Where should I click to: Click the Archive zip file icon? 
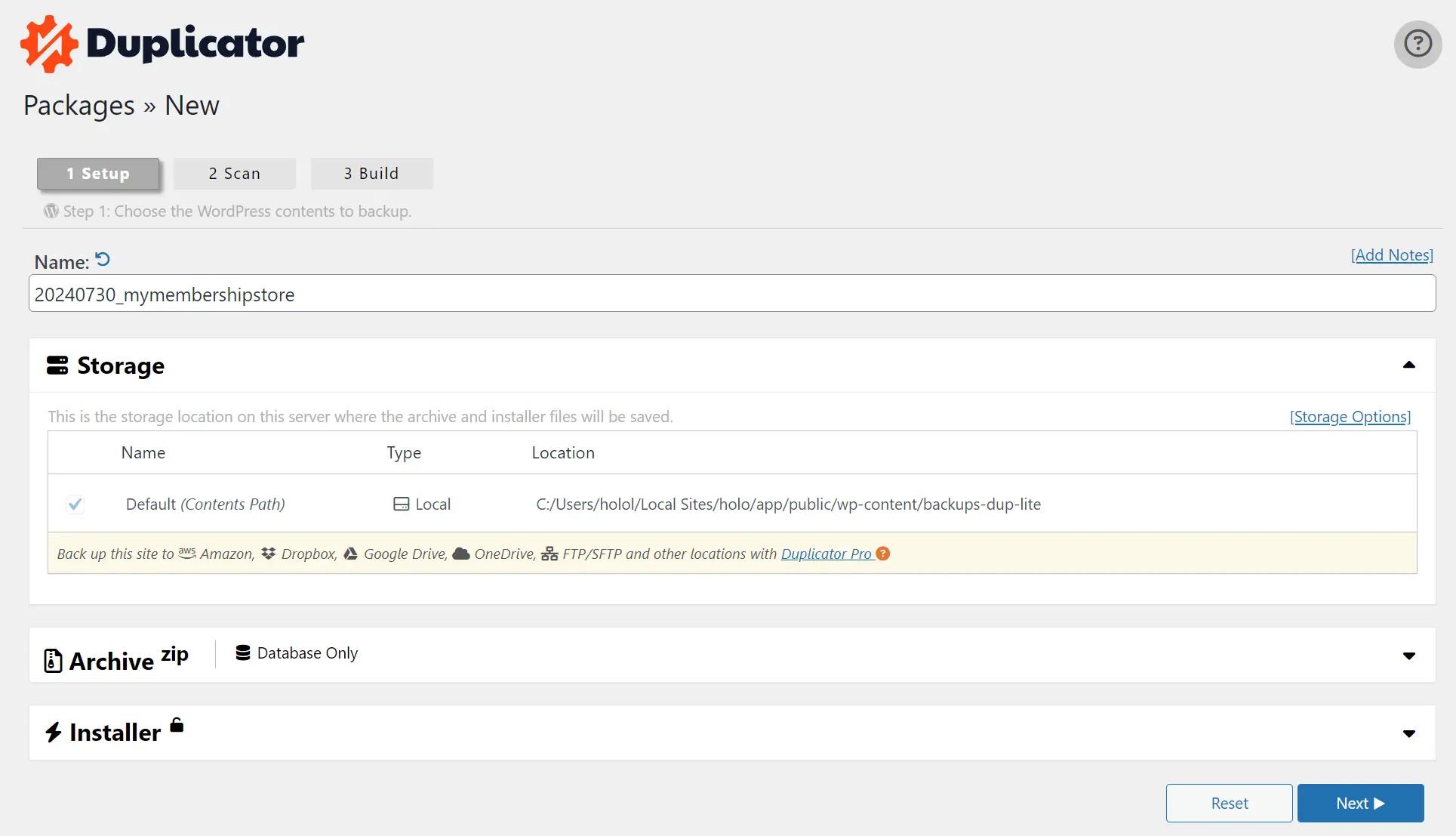point(53,661)
